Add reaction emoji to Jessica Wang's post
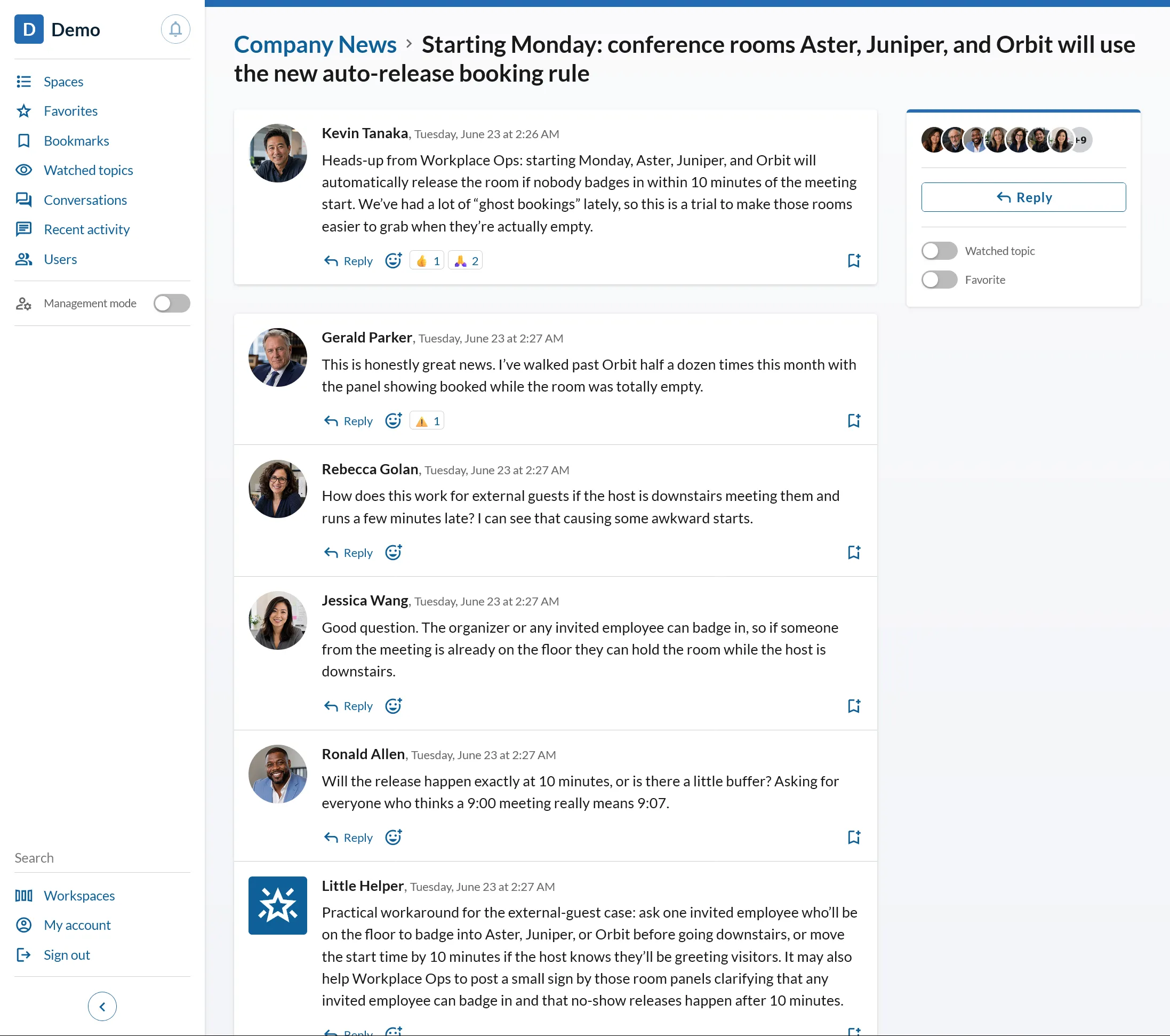 pos(393,706)
